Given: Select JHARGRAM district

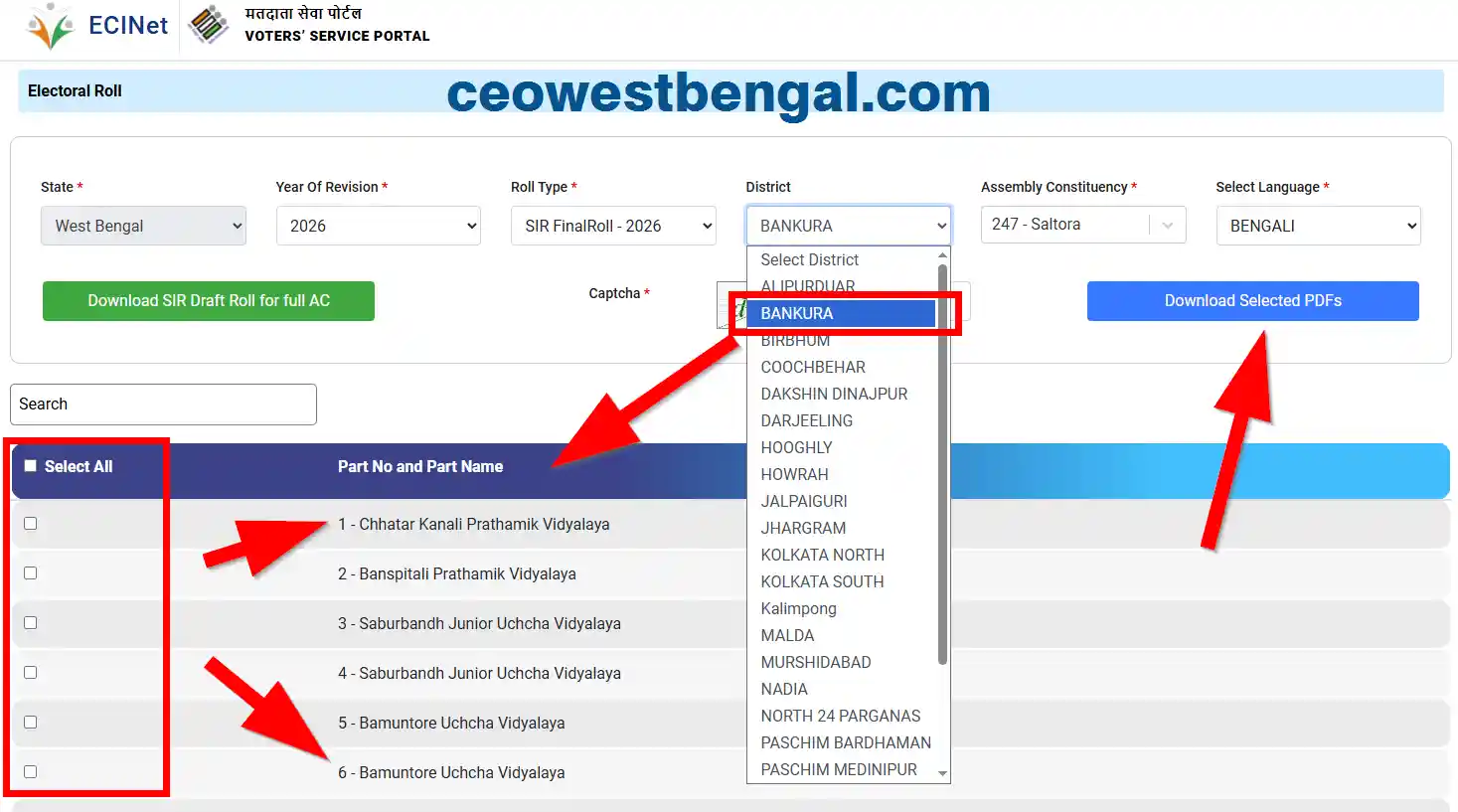Looking at the screenshot, I should click(x=842, y=528).
